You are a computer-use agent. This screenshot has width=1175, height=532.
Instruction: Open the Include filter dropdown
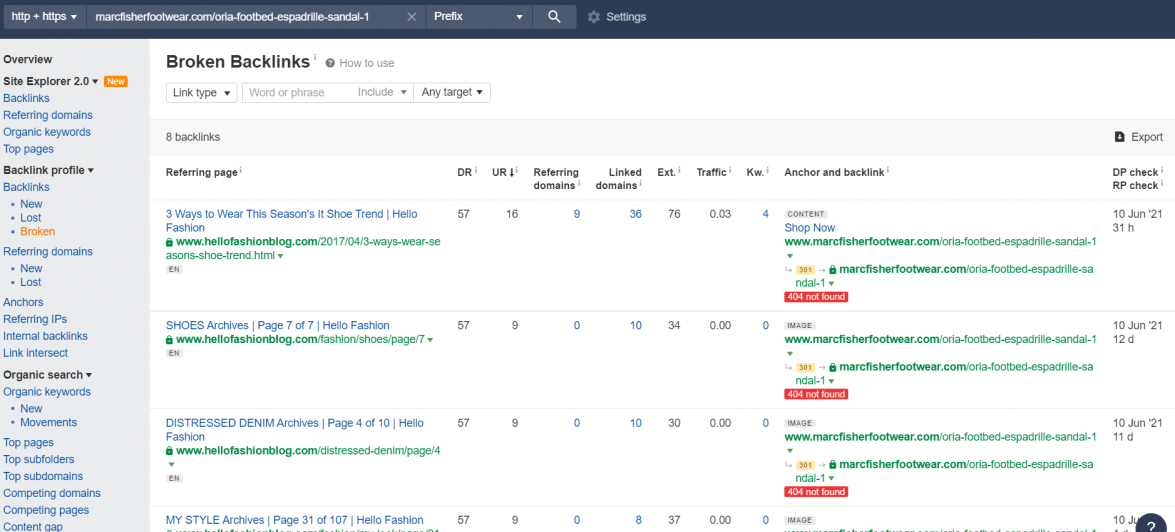coord(382,92)
